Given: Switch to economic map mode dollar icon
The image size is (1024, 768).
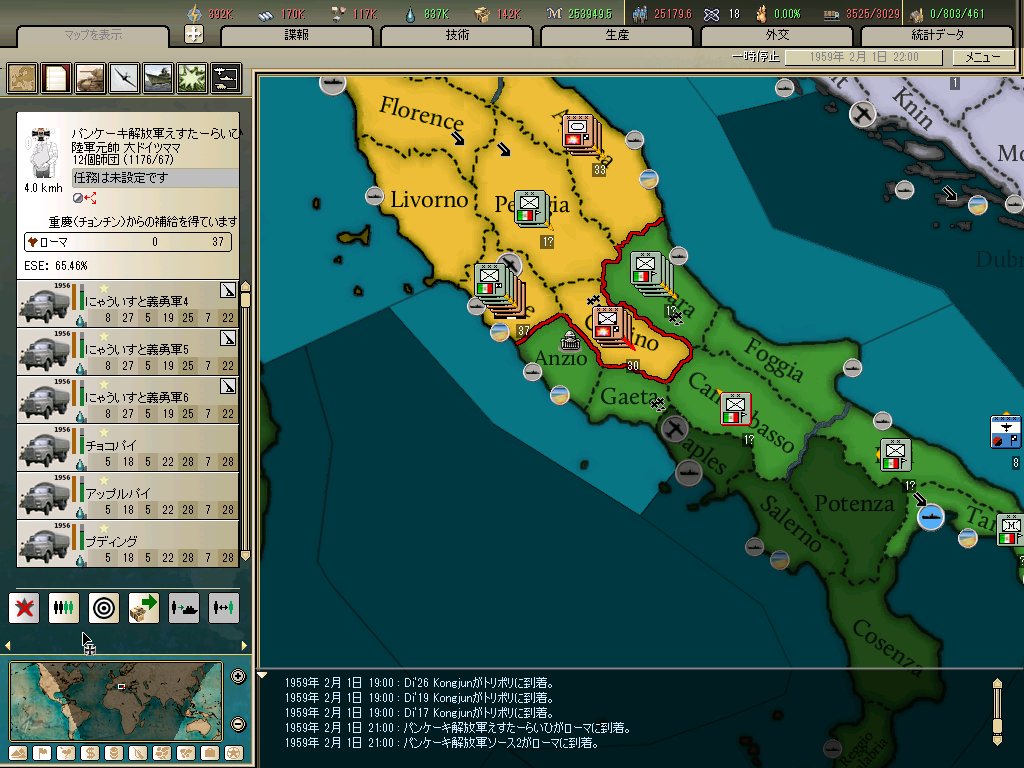Looking at the screenshot, I should click(x=90, y=753).
